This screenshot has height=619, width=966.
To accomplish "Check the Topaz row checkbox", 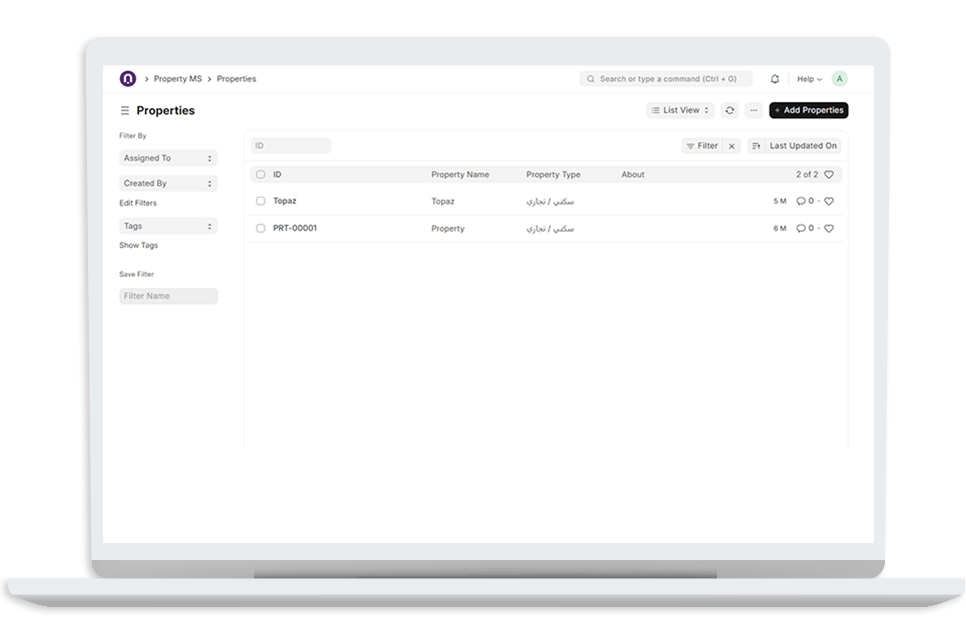I will [261, 201].
